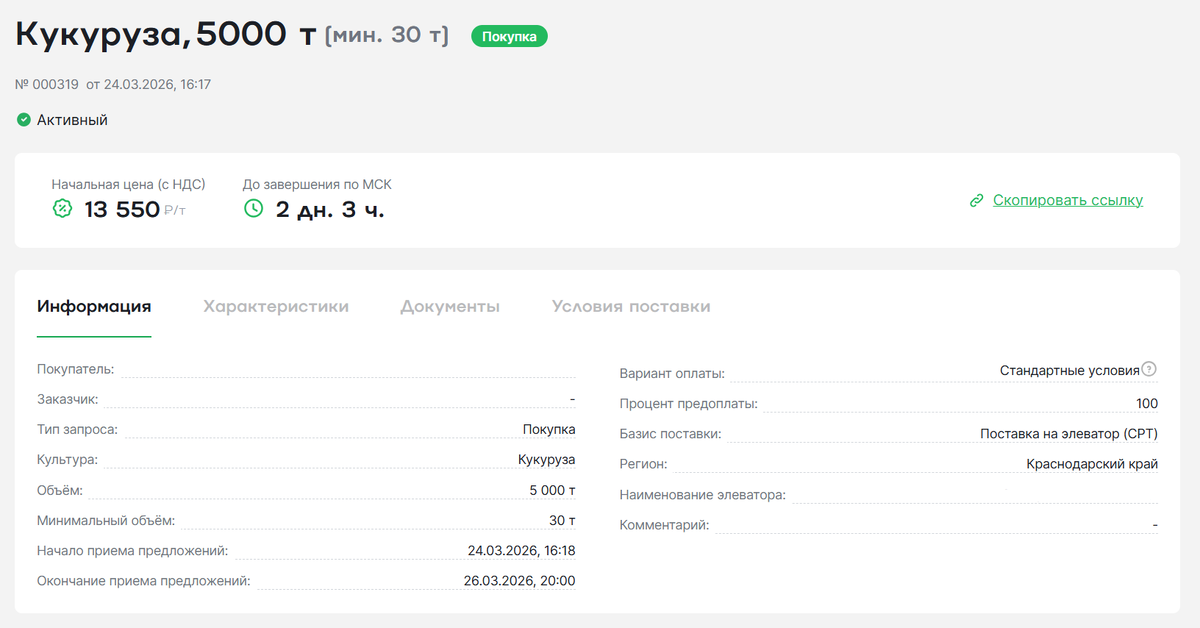The width and height of the screenshot is (1200, 628).
Task: Select the «Информация» tab
Action: [x=94, y=307]
